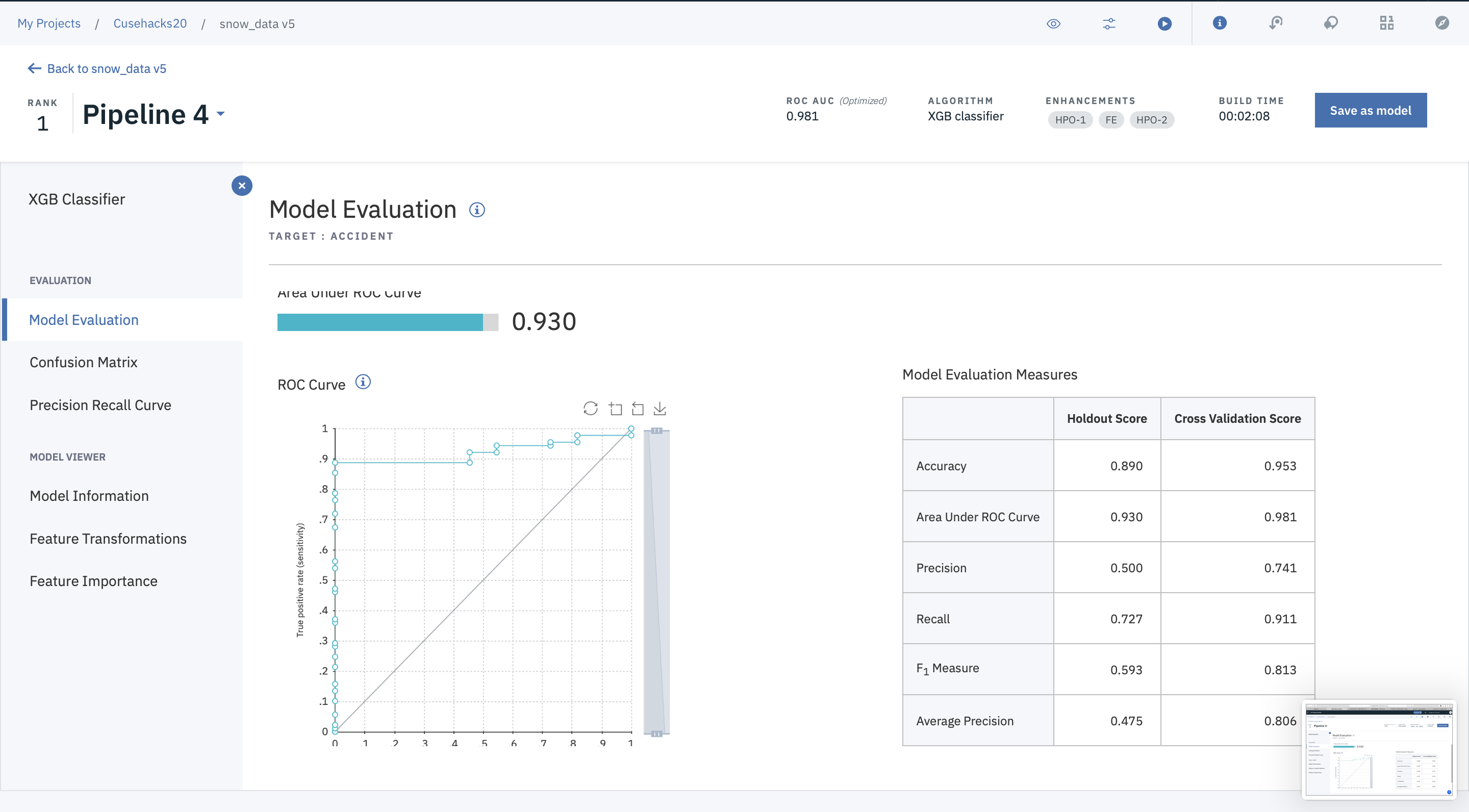Click the refresh icon above ROC chart

(x=590, y=408)
